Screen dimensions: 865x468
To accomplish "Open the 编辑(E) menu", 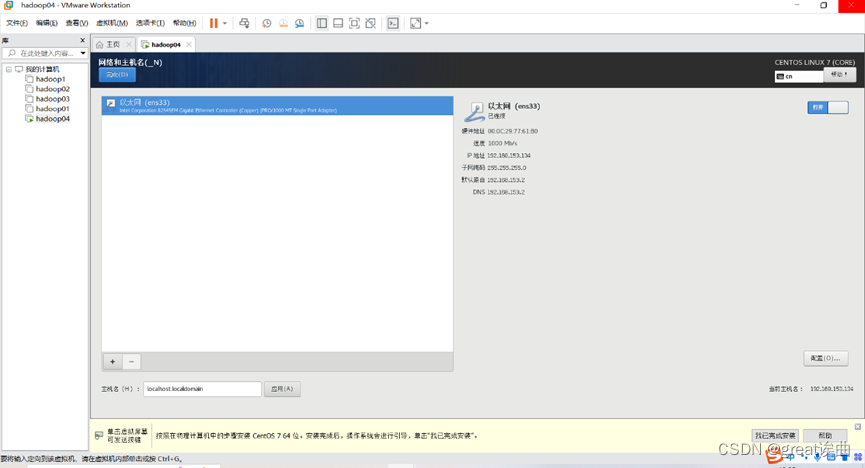I will pyautogui.click(x=46, y=23).
